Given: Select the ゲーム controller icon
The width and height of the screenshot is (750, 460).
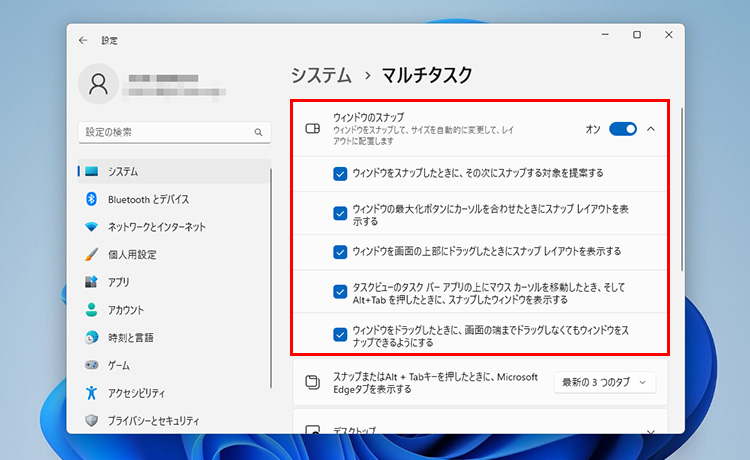Looking at the screenshot, I should [92, 366].
